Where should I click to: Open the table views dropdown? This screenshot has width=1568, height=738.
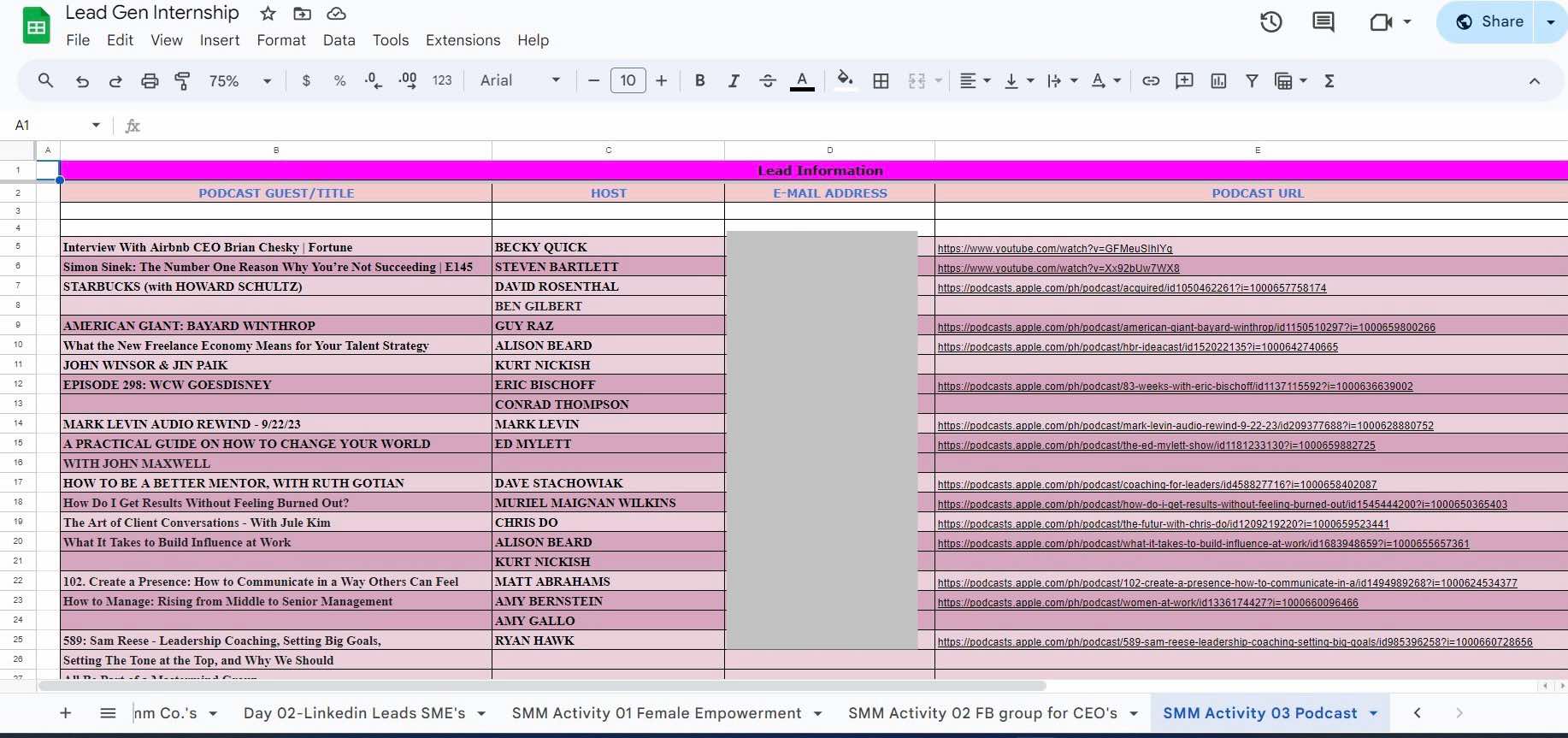pyautogui.click(x=1290, y=81)
